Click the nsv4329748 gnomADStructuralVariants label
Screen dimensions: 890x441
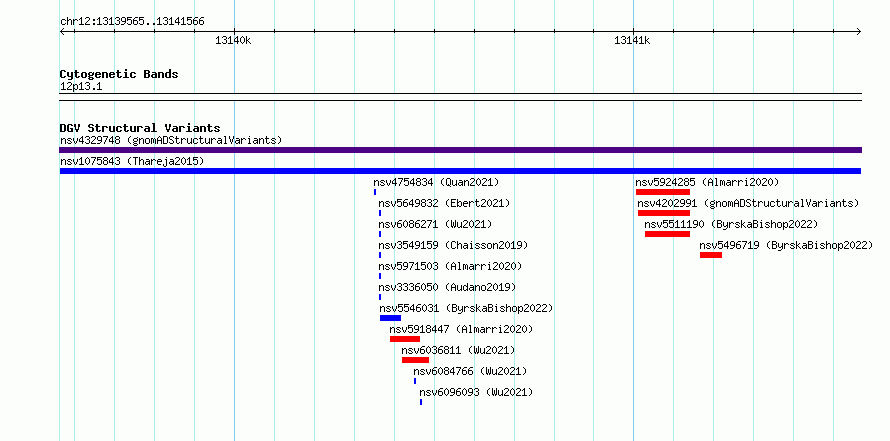click(171, 140)
